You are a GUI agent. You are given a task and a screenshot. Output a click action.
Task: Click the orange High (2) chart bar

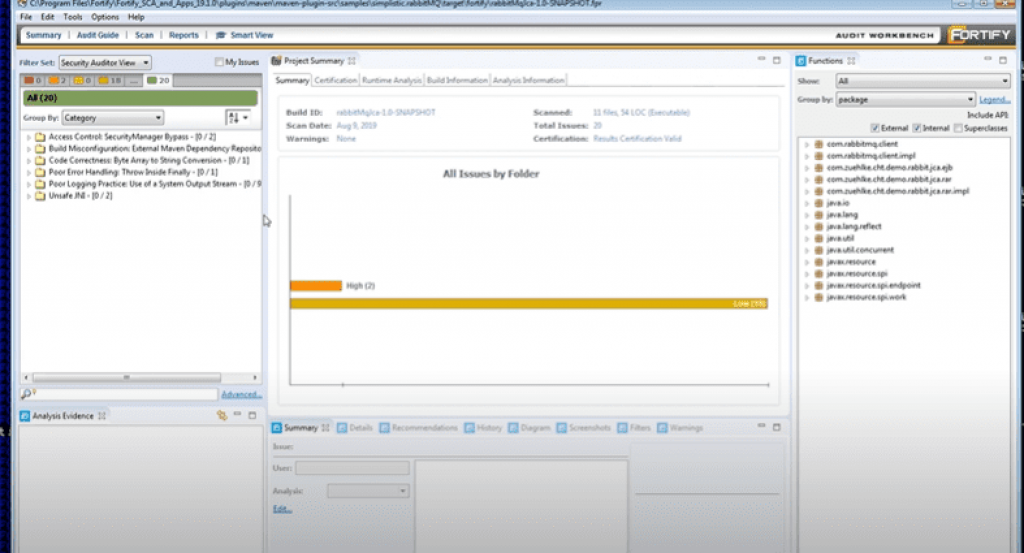(x=316, y=286)
